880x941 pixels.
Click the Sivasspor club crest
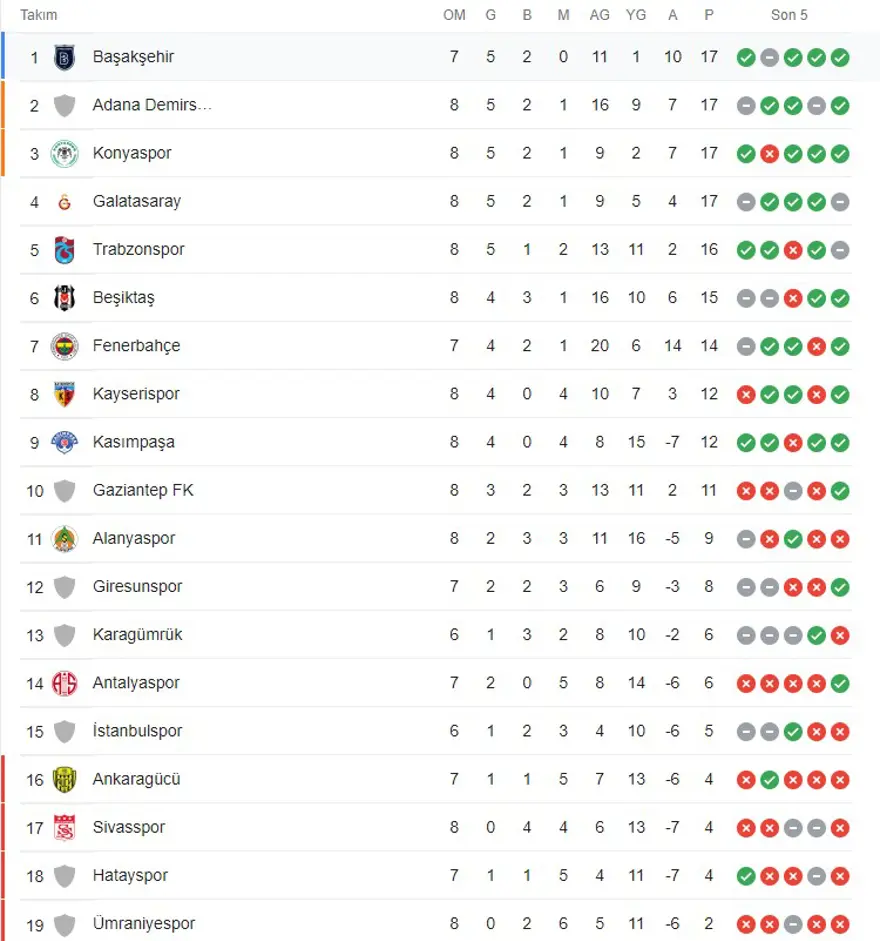(x=65, y=828)
